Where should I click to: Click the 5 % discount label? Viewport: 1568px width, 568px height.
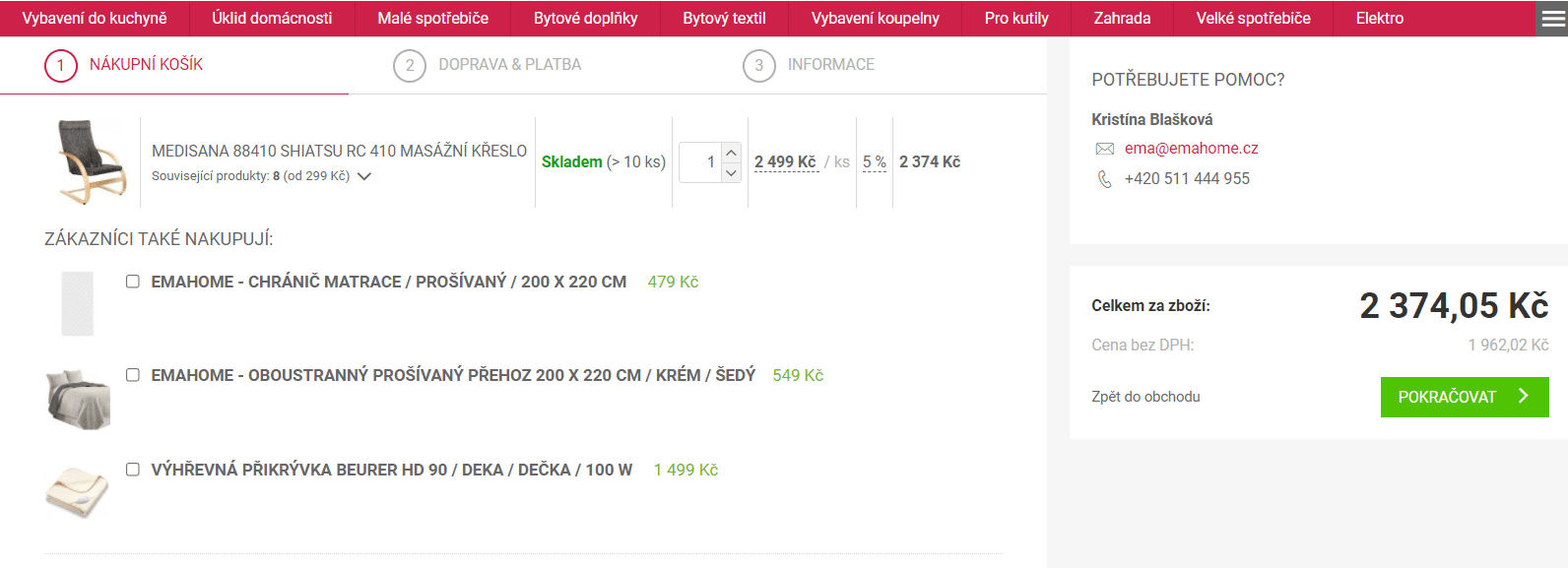(875, 162)
